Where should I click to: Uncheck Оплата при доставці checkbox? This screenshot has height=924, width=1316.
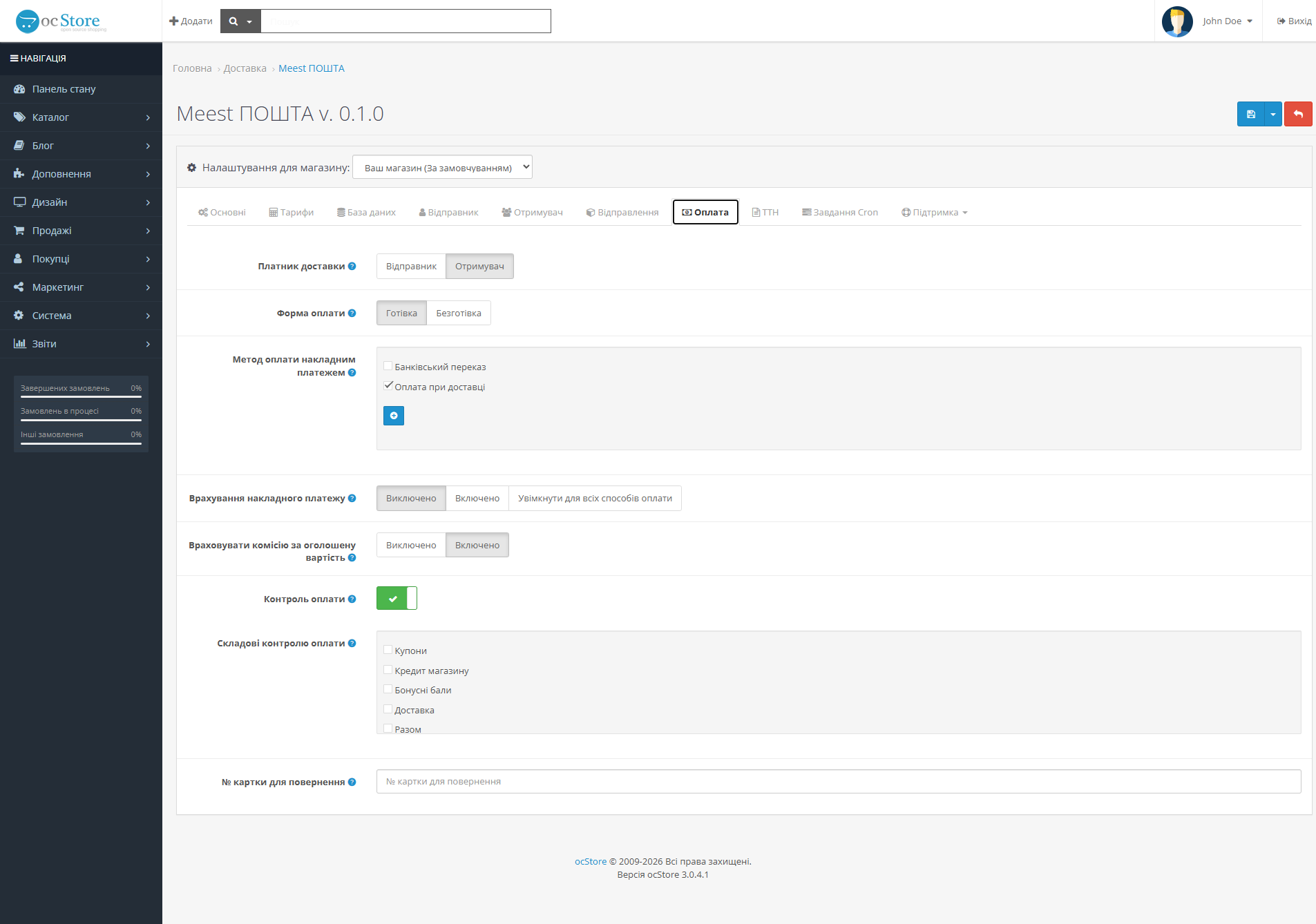[x=388, y=386]
